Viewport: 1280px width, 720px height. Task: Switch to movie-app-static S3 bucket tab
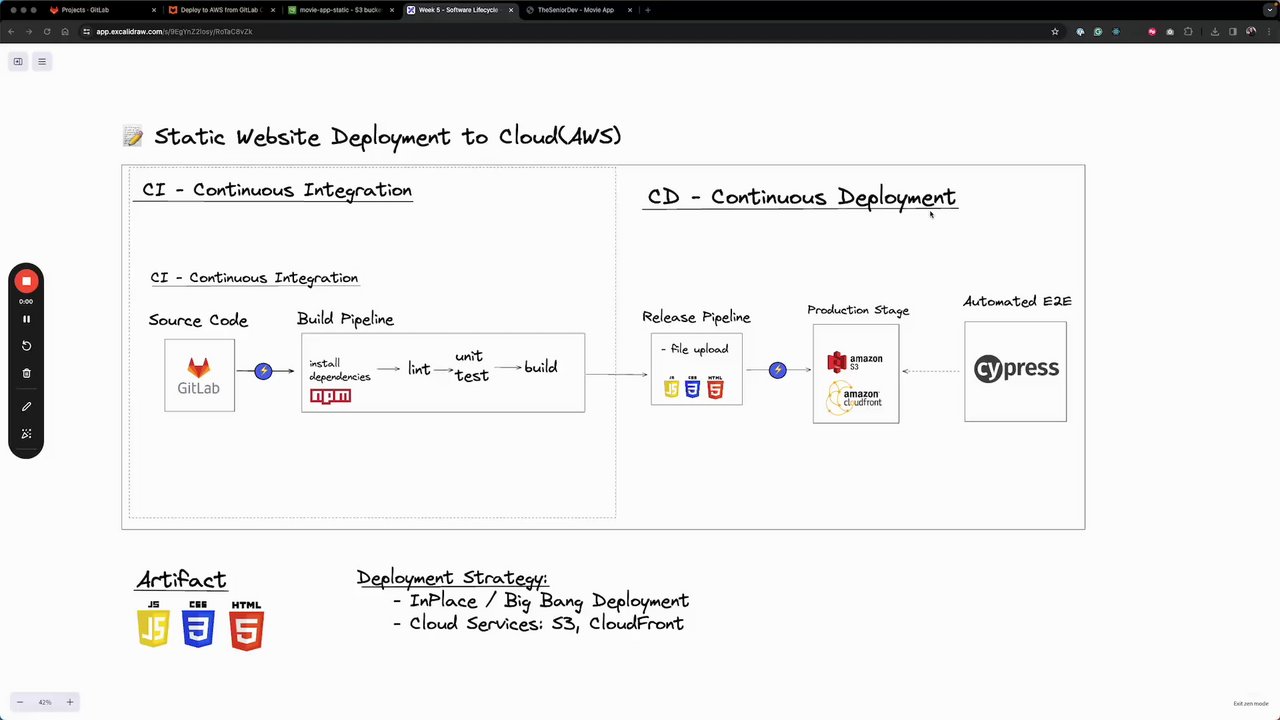(340, 10)
